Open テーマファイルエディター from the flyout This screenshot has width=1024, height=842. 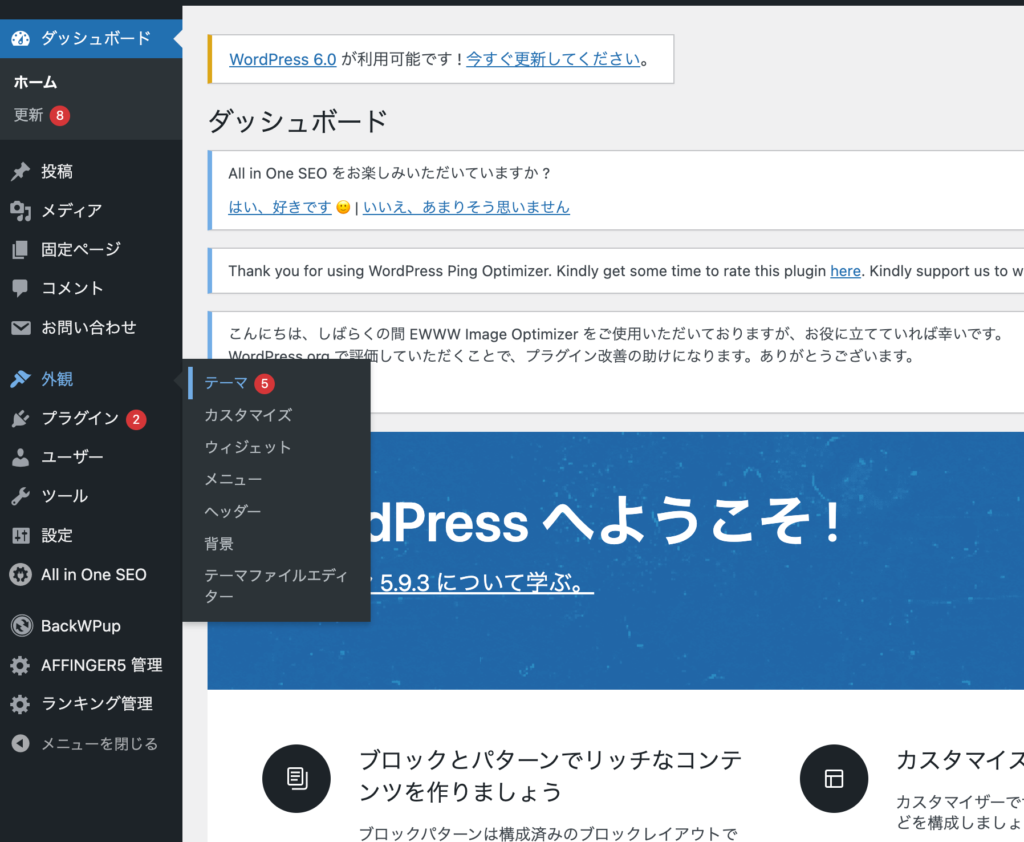pyautogui.click(x=276, y=586)
